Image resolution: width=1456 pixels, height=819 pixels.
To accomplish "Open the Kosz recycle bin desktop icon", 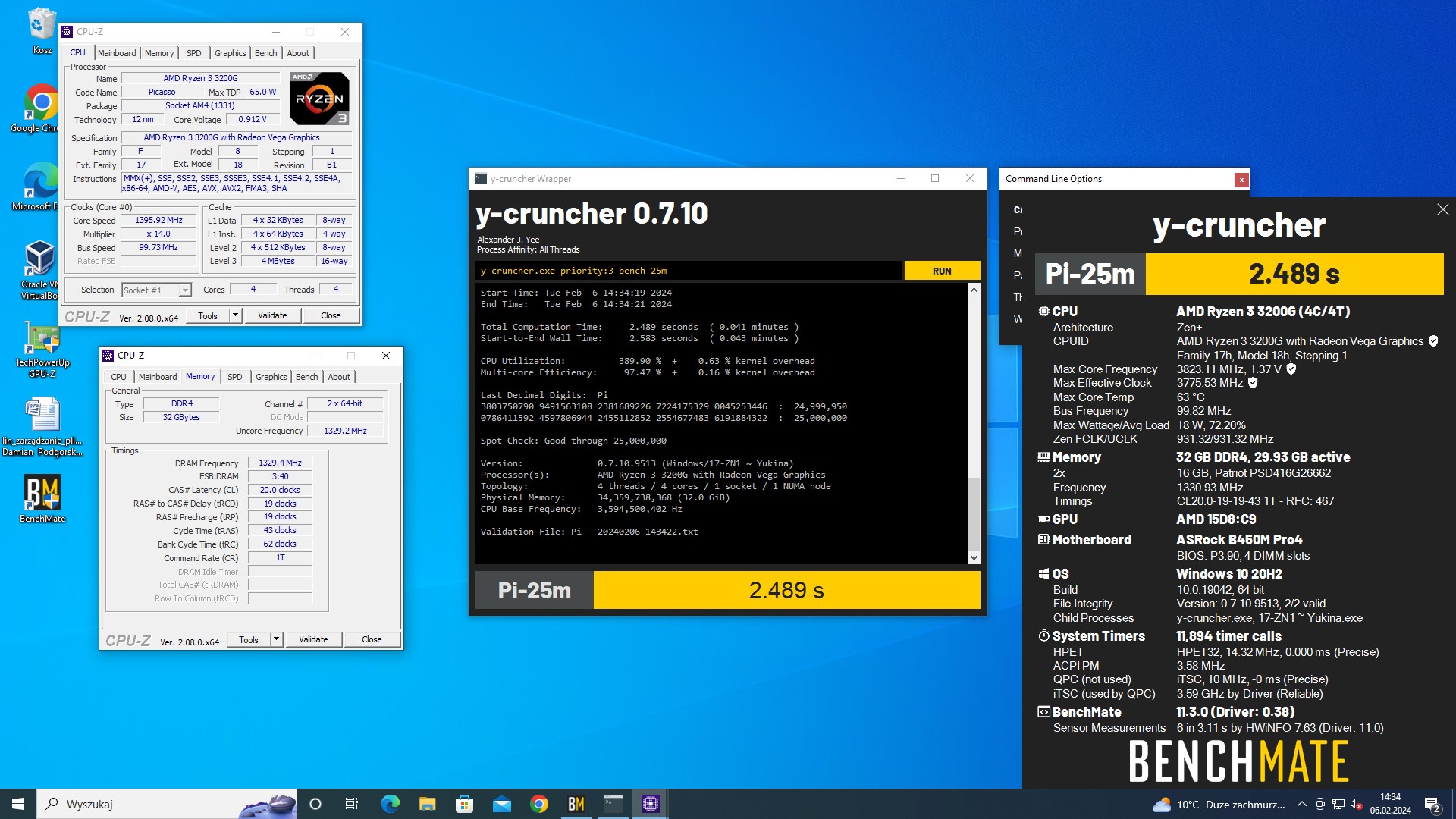I will click(42, 30).
